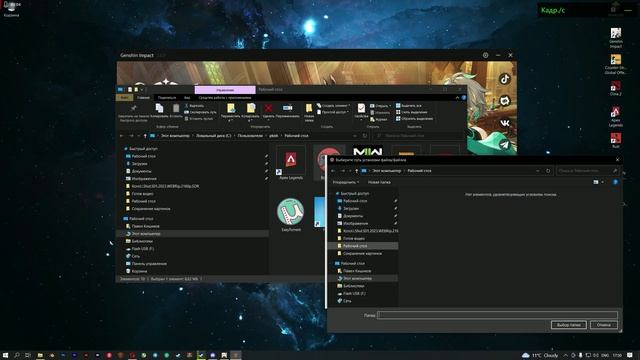Switch to the View (Вид) ribbon tab
Viewport: 640px width, 360px height.
(x=187, y=98)
